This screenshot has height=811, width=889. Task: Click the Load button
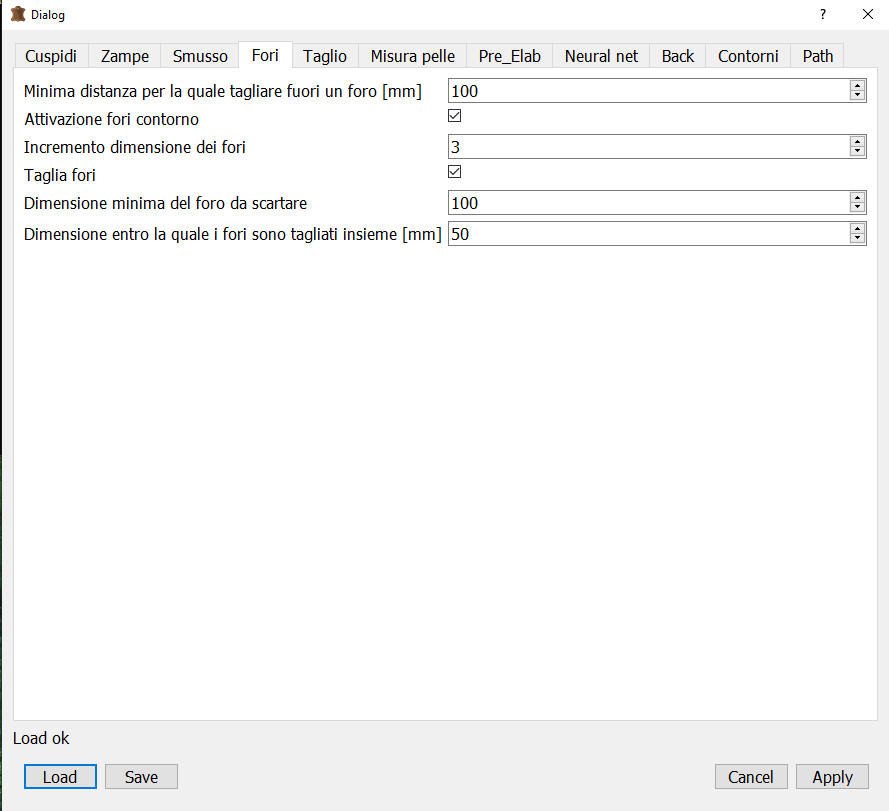pyautogui.click(x=60, y=777)
